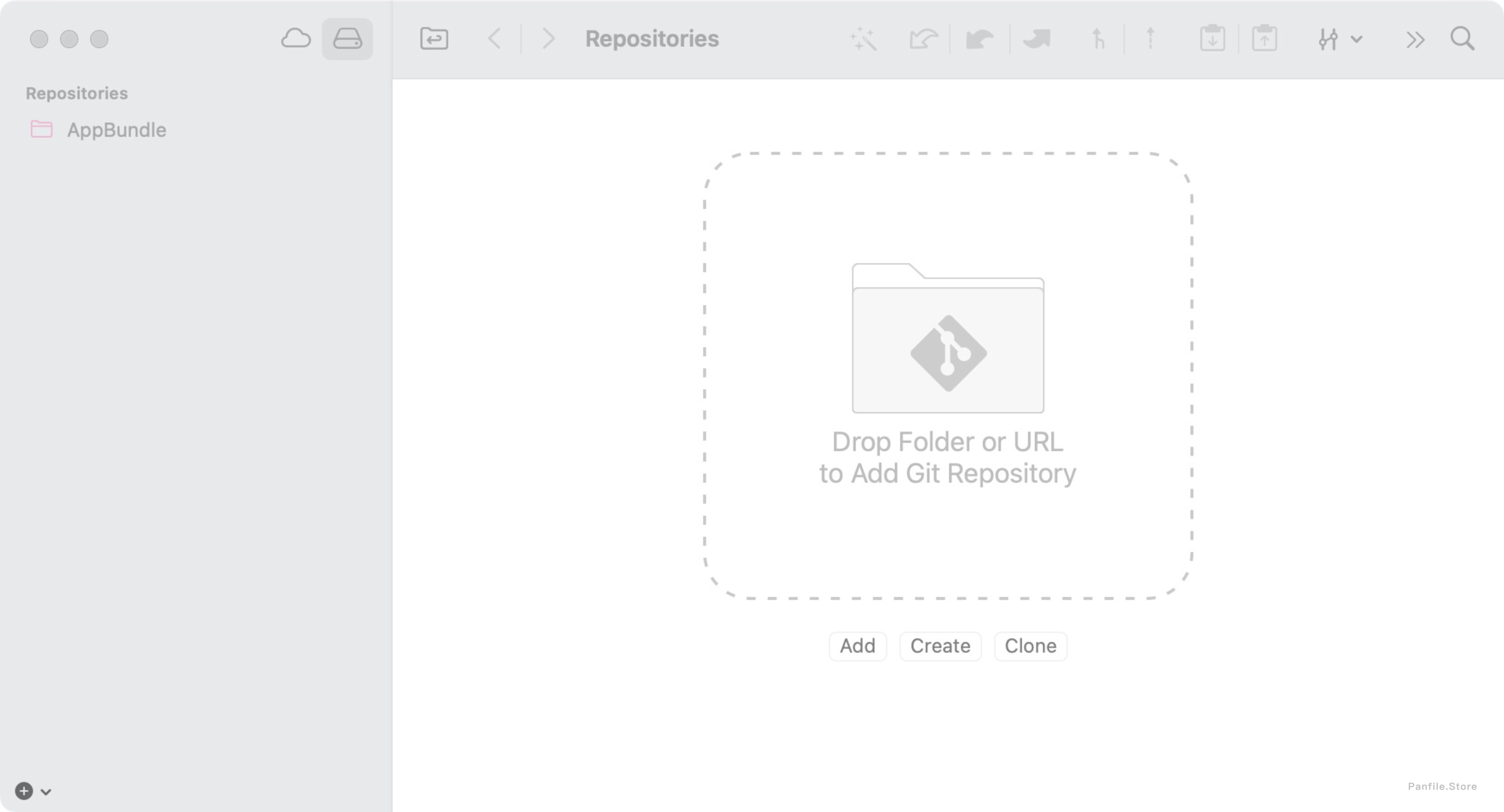Open search with the magnifier icon
The image size is (1504, 812).
coord(1463,39)
